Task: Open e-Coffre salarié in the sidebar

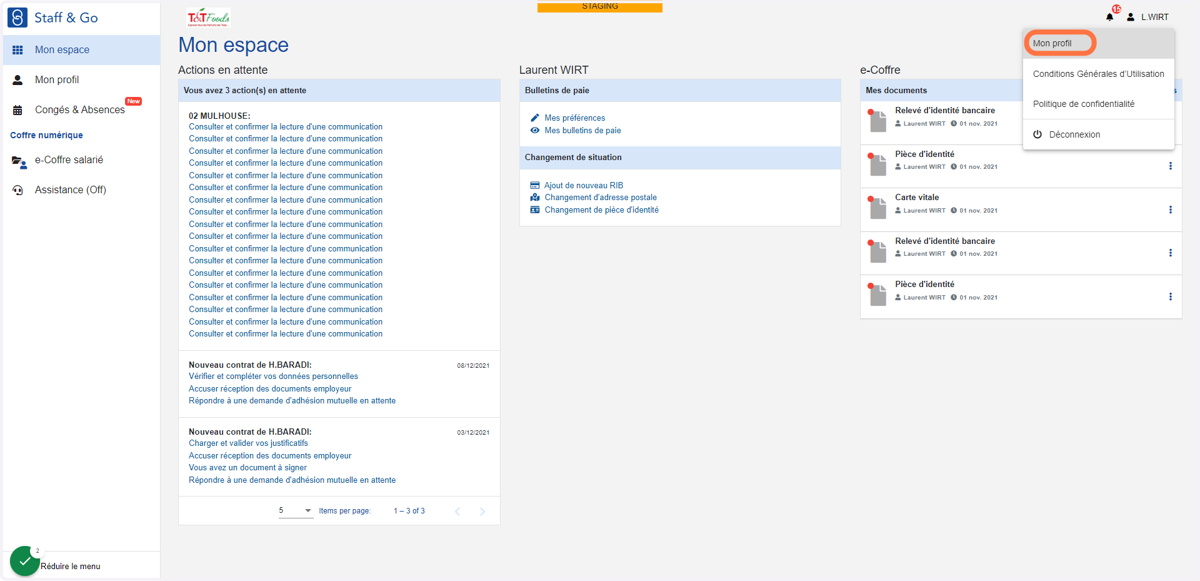Action: click(x=80, y=160)
